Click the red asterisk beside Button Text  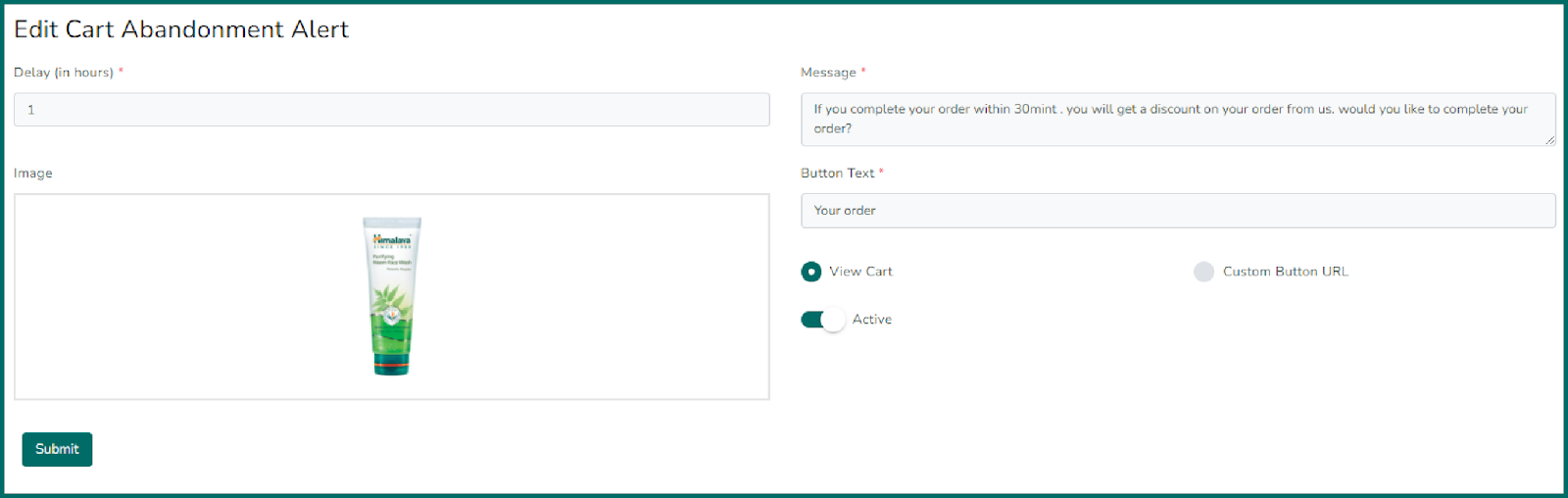[x=881, y=172]
